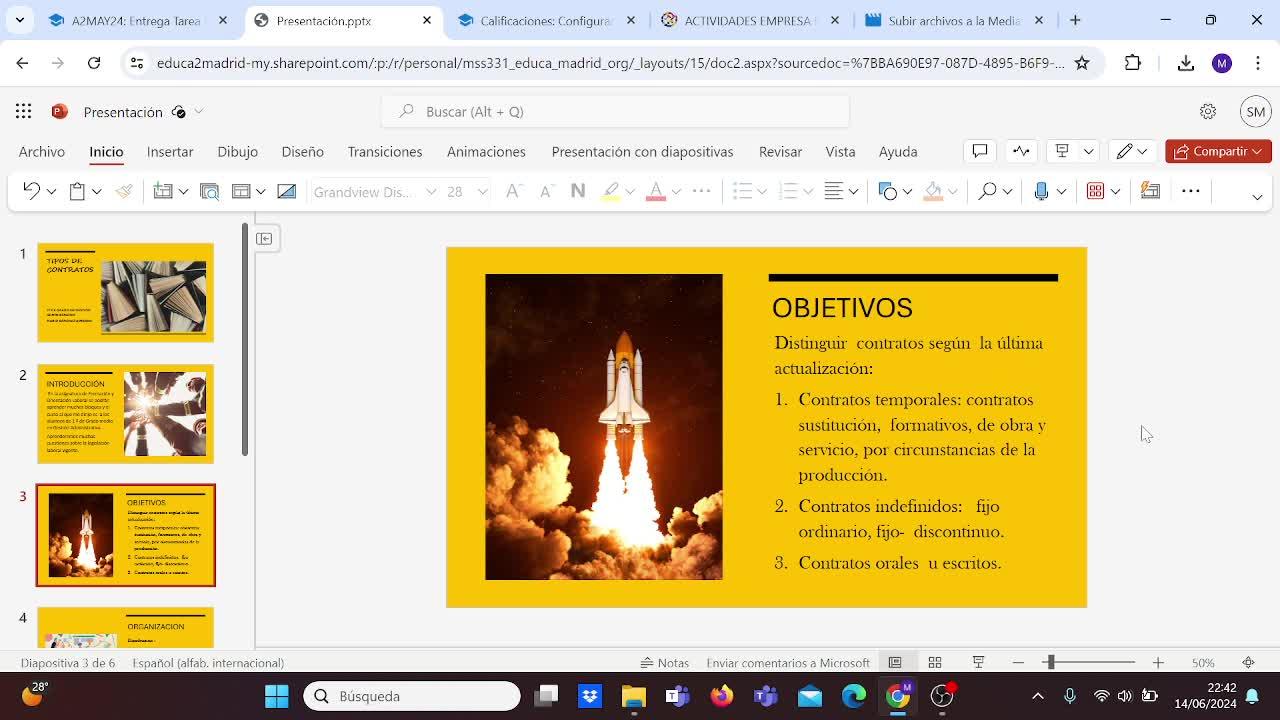Viewport: 1280px width, 720px height.
Task: Insert a shape using the Shapes icon
Action: [x=887, y=191]
